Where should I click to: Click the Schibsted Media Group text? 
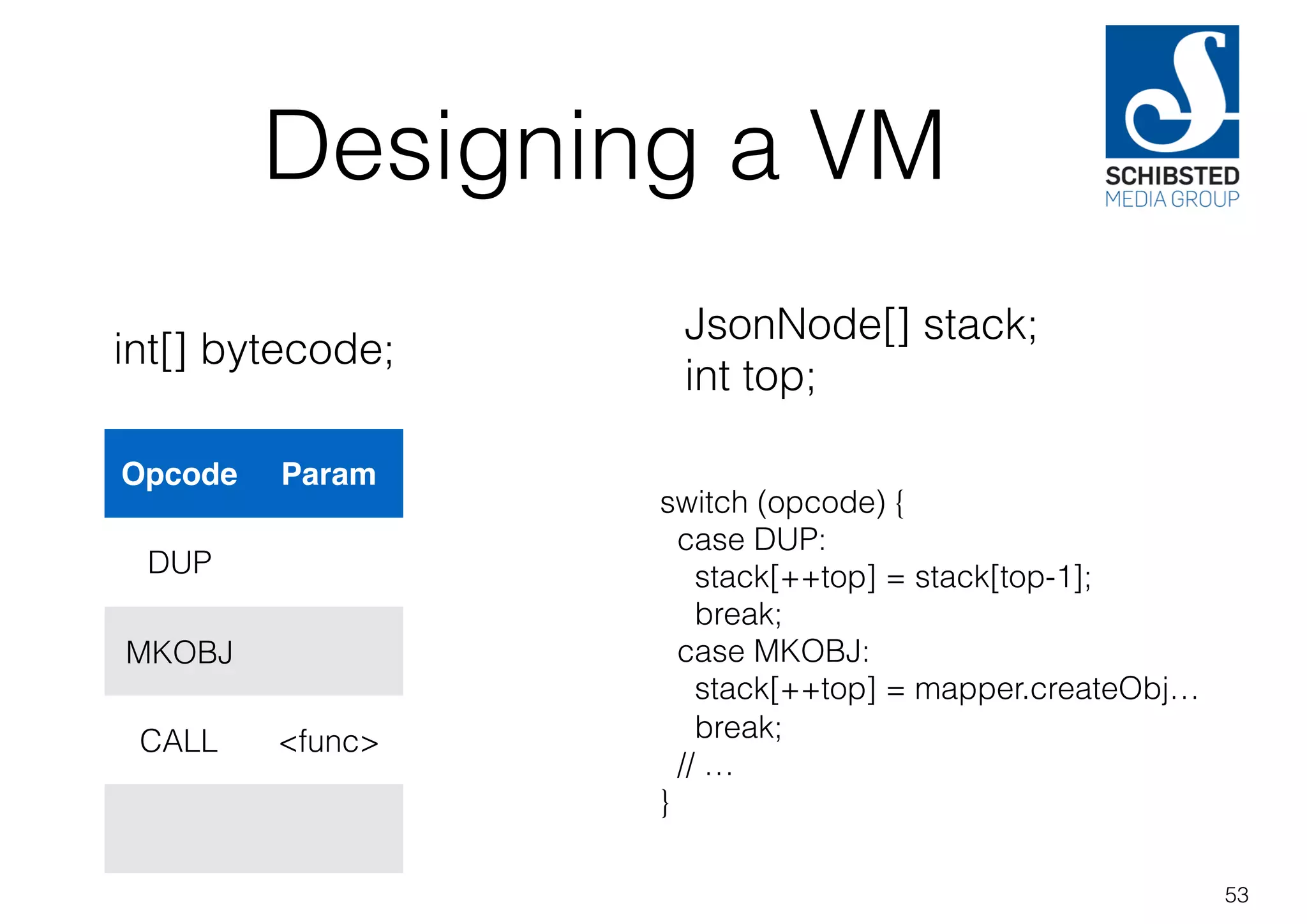(x=1172, y=187)
